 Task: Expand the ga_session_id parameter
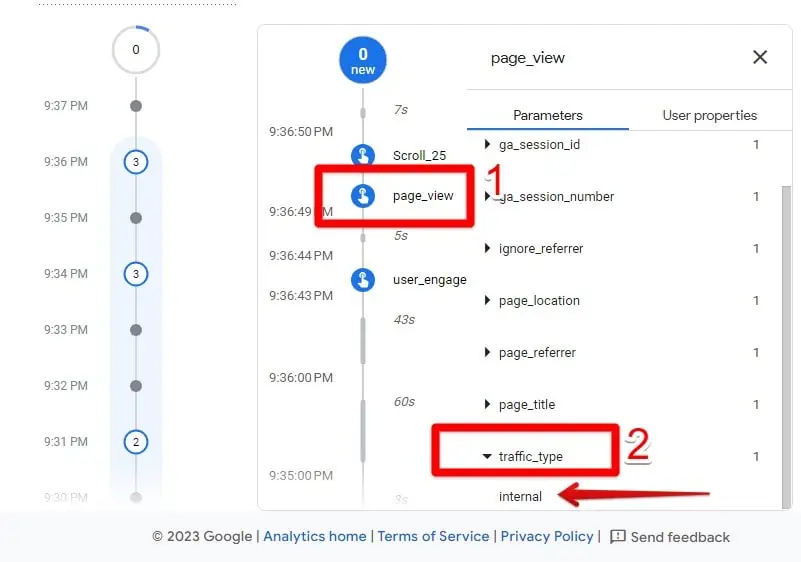(x=488, y=145)
